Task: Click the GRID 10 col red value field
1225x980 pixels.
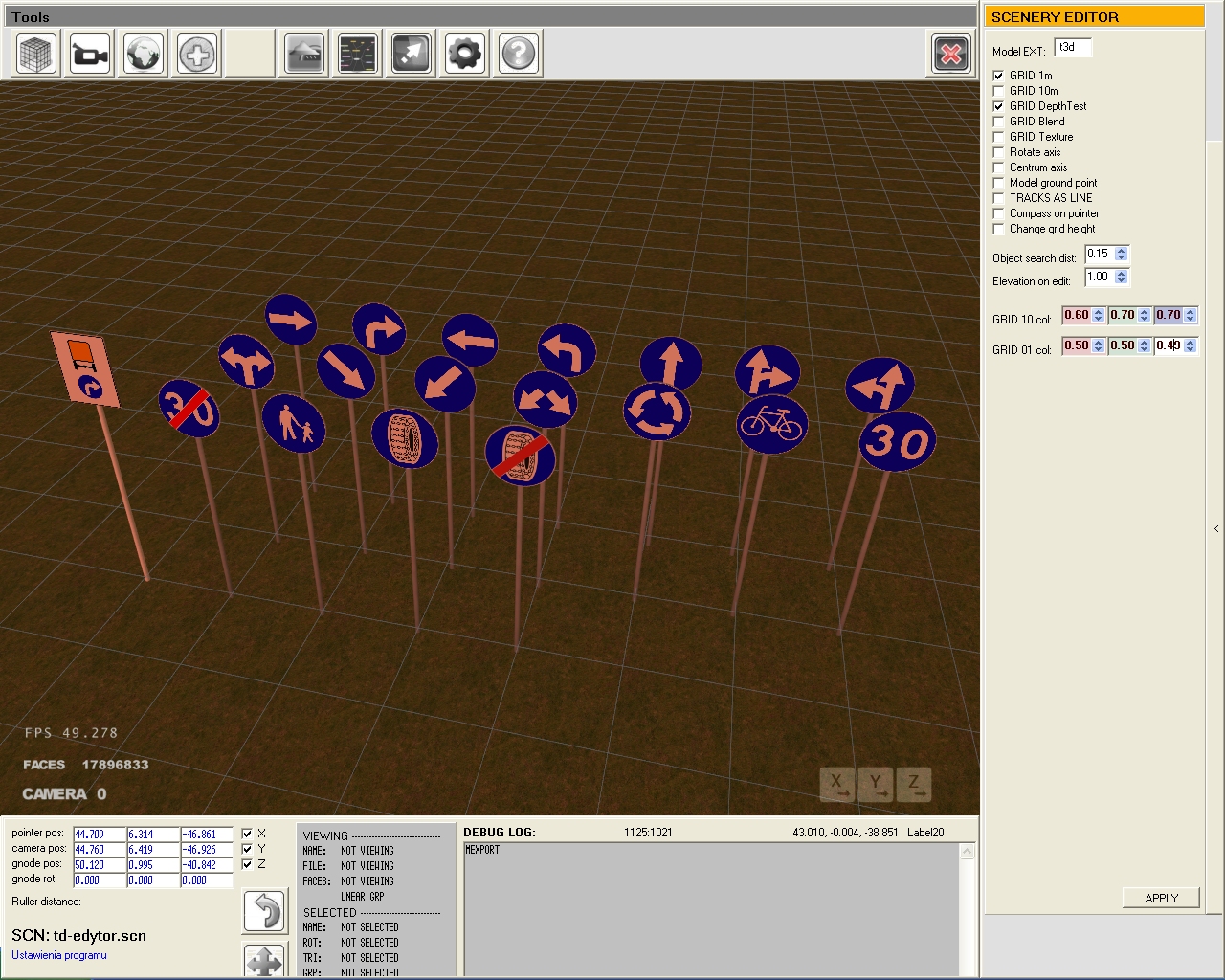Action: click(1077, 316)
